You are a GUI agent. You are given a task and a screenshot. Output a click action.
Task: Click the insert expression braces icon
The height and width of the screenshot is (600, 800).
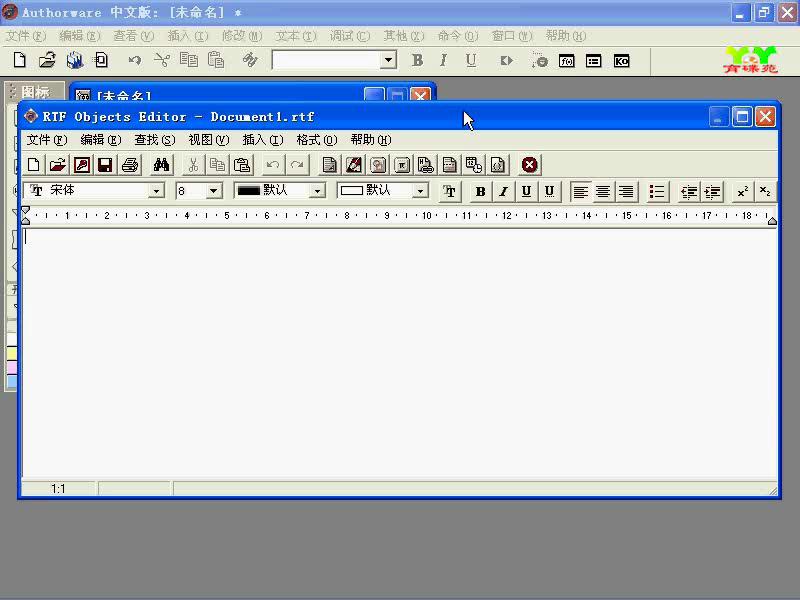[497, 165]
